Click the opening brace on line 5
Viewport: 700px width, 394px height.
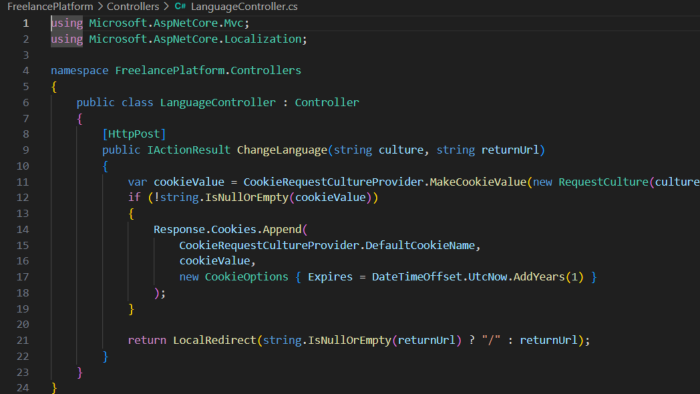54,87
